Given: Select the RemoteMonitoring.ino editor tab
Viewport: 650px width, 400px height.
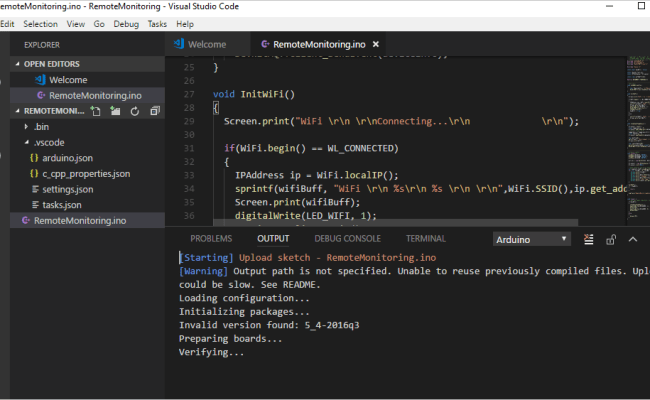Looking at the screenshot, I should [x=319, y=44].
